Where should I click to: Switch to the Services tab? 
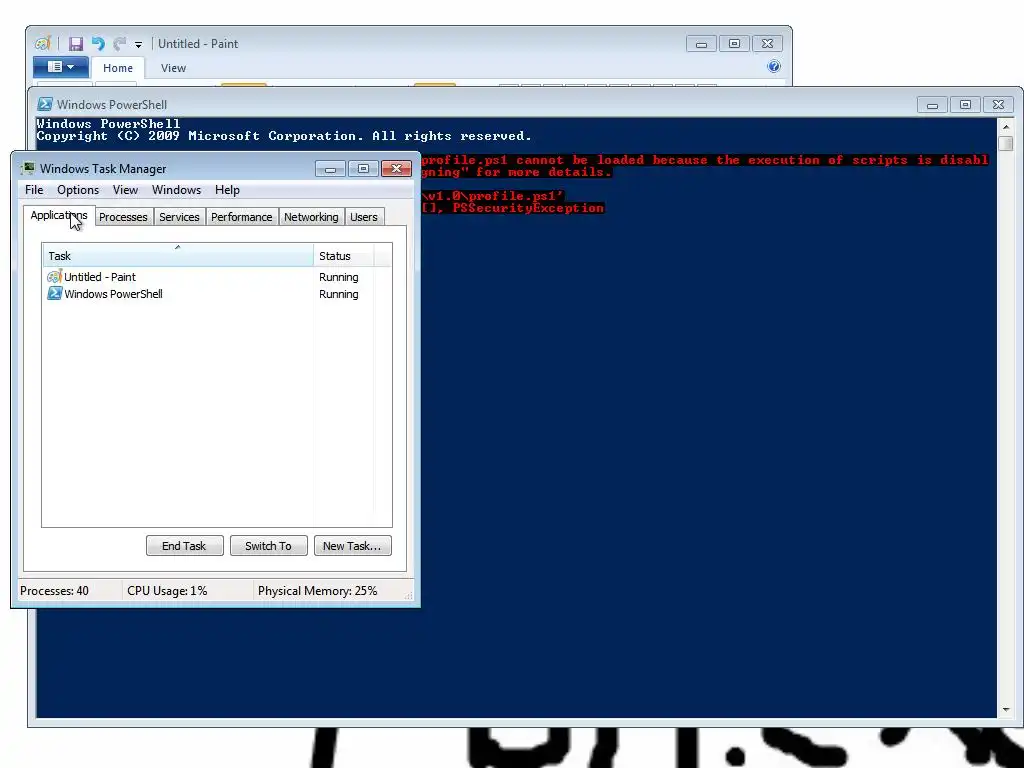(x=179, y=217)
